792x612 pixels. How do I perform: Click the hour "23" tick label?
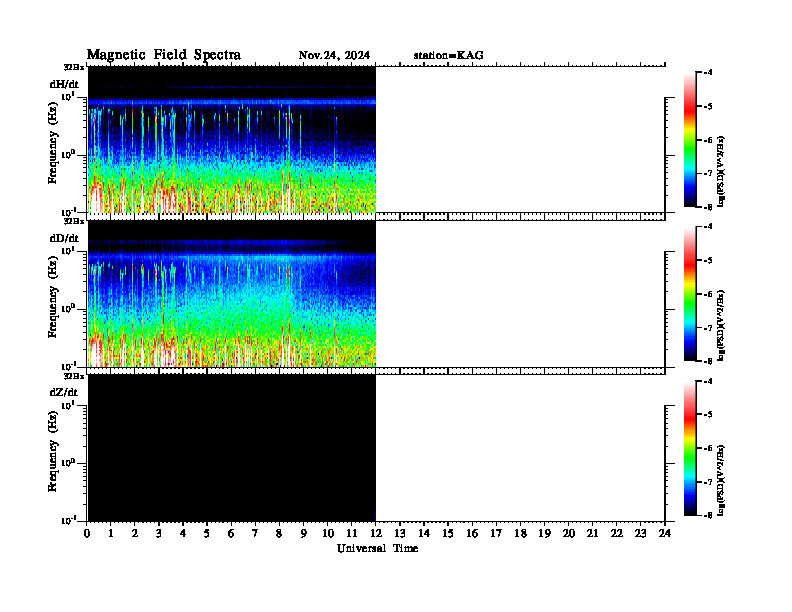point(640,533)
